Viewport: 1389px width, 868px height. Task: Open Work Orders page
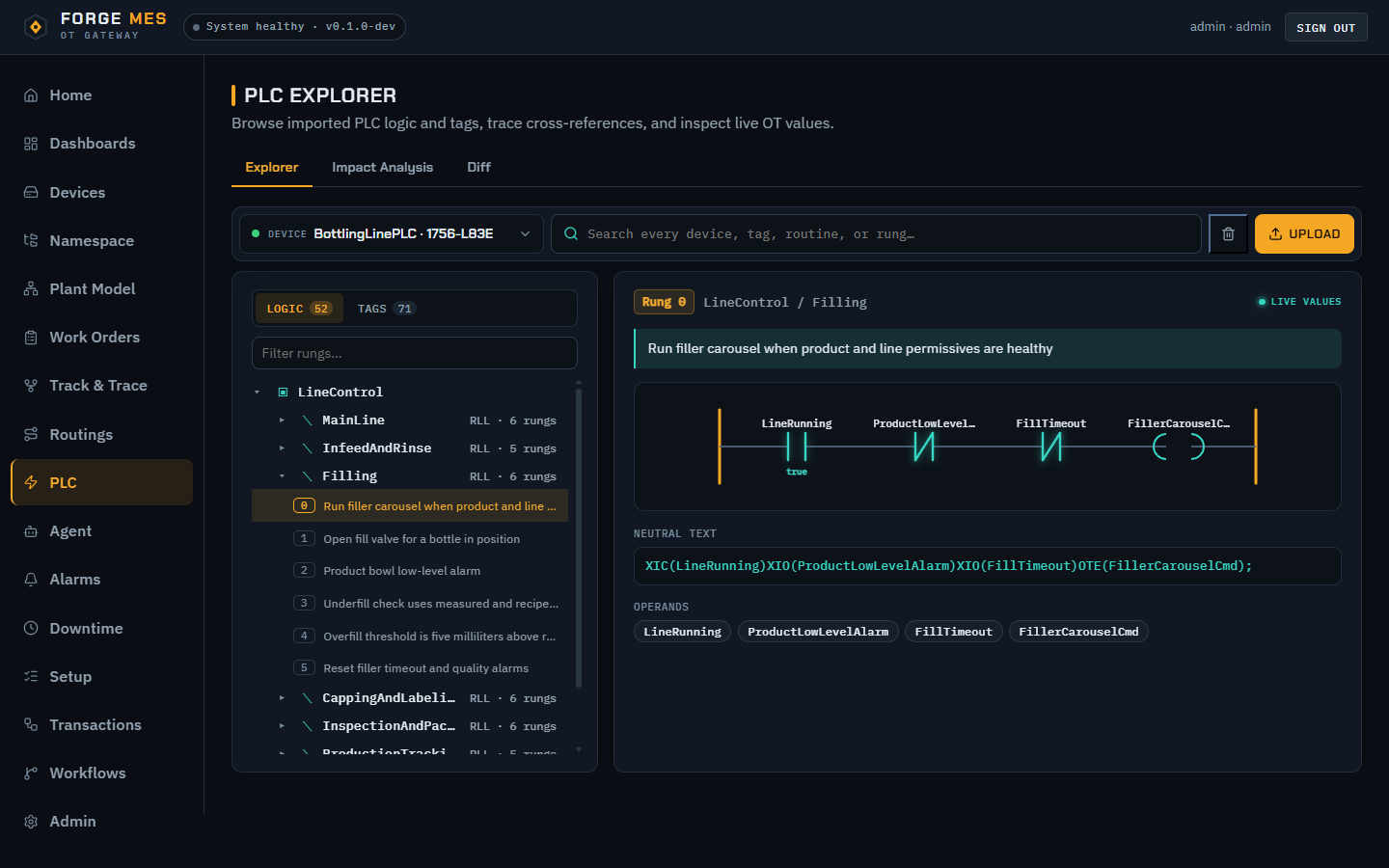pos(101,338)
